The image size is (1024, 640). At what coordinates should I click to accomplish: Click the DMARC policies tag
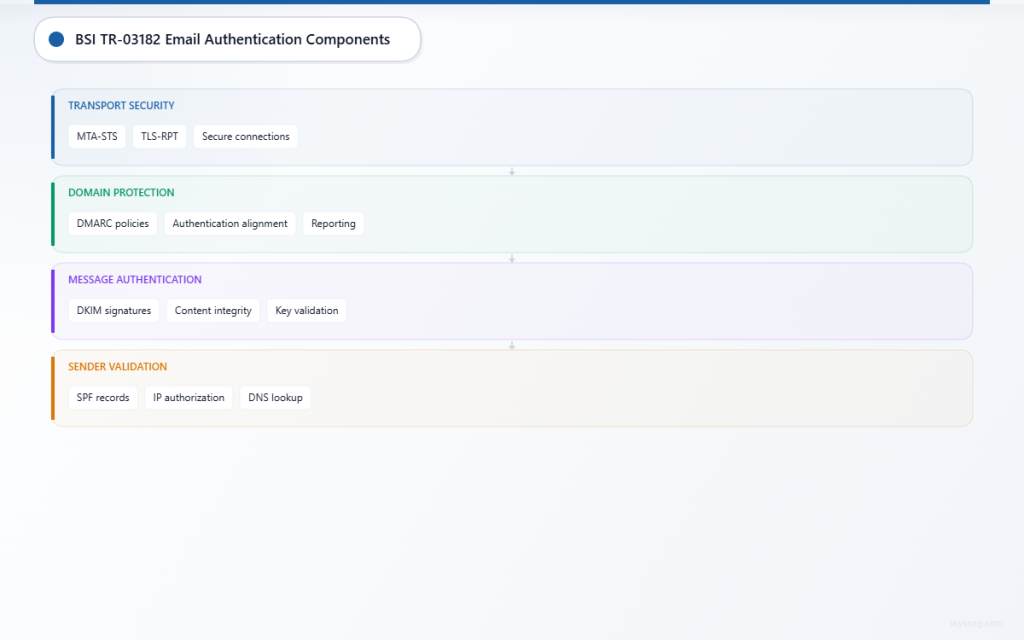[112, 223]
